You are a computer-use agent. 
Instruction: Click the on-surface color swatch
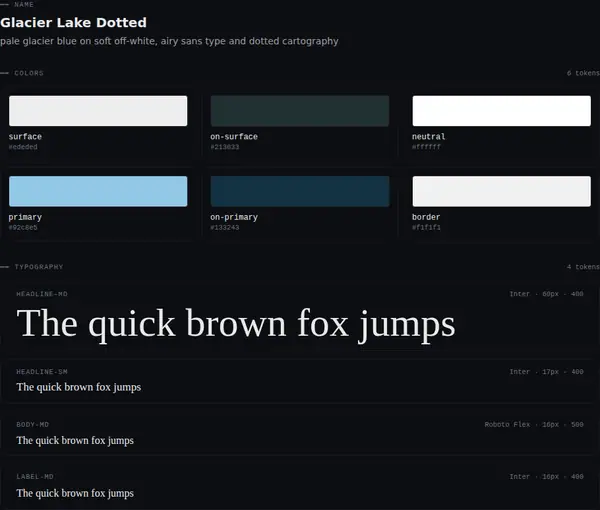[300, 111]
